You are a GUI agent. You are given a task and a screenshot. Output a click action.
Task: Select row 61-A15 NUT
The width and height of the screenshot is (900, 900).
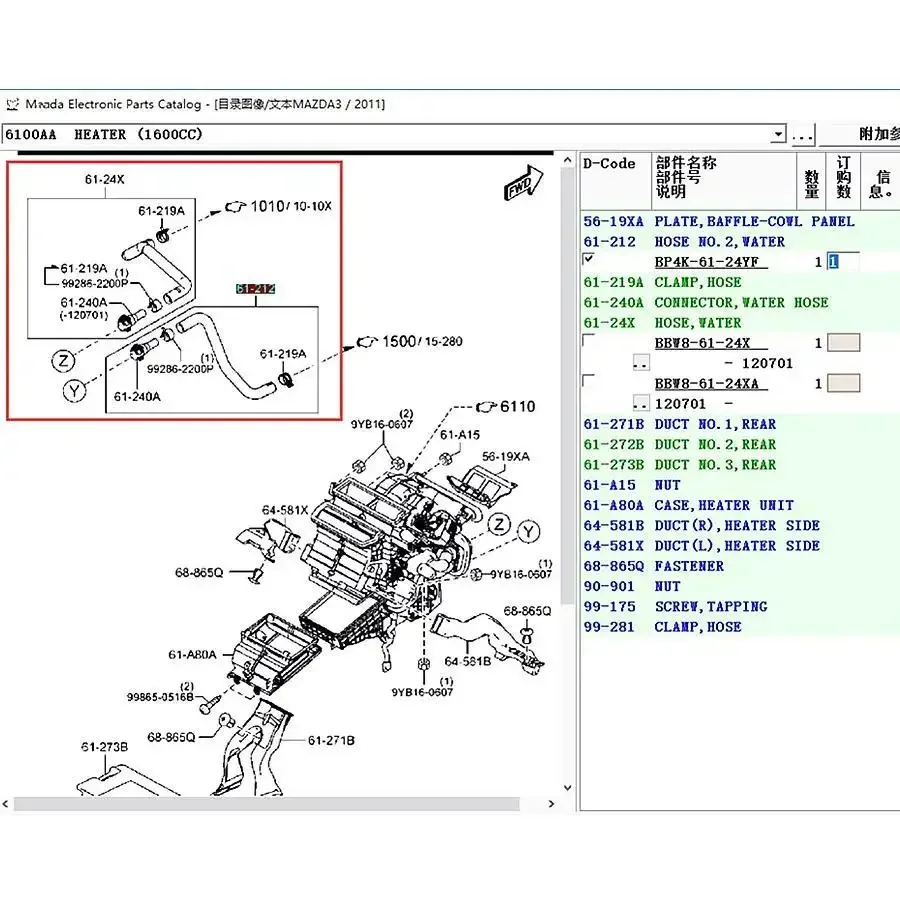[740, 485]
